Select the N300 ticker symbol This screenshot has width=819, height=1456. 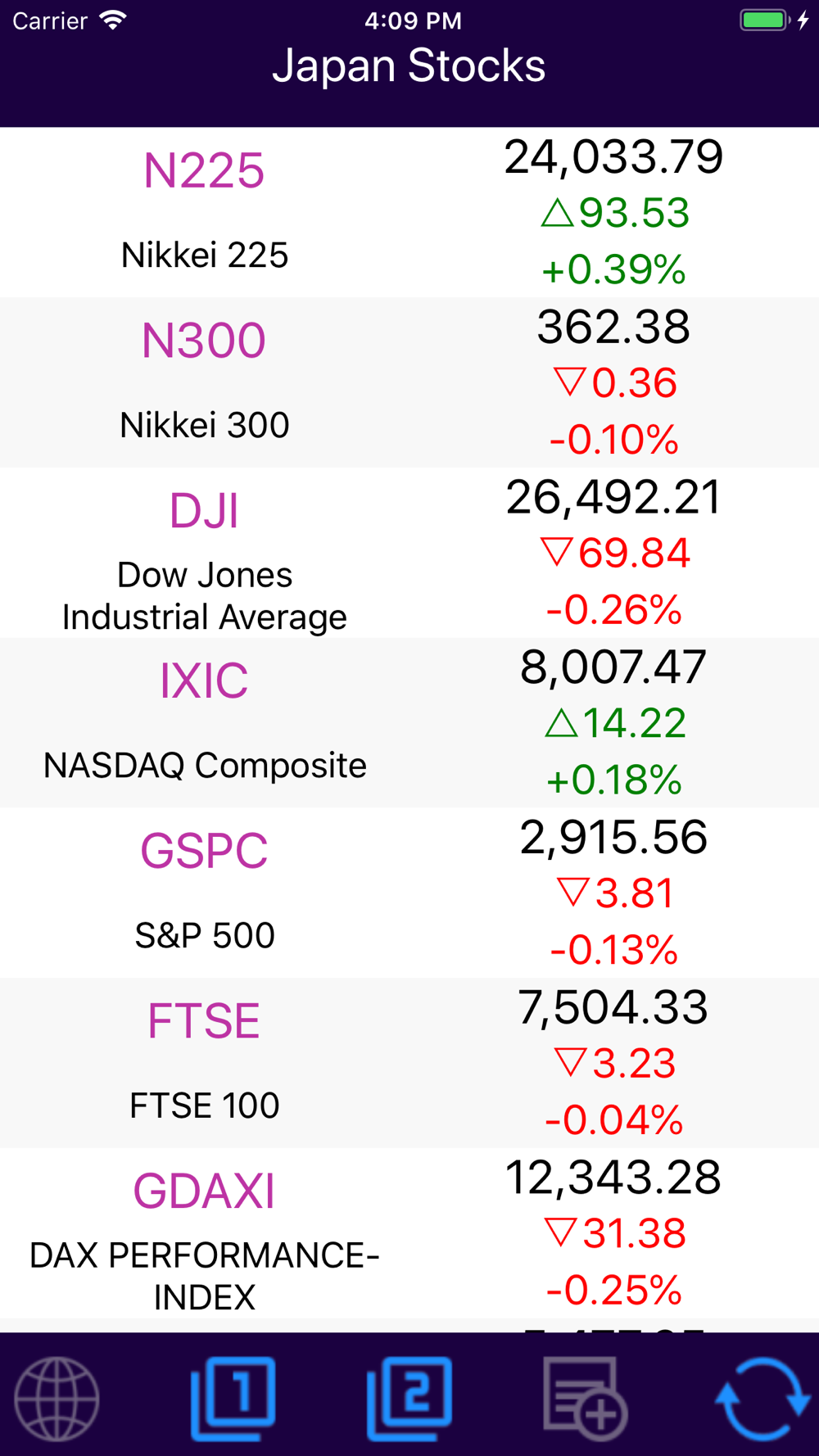coord(204,340)
